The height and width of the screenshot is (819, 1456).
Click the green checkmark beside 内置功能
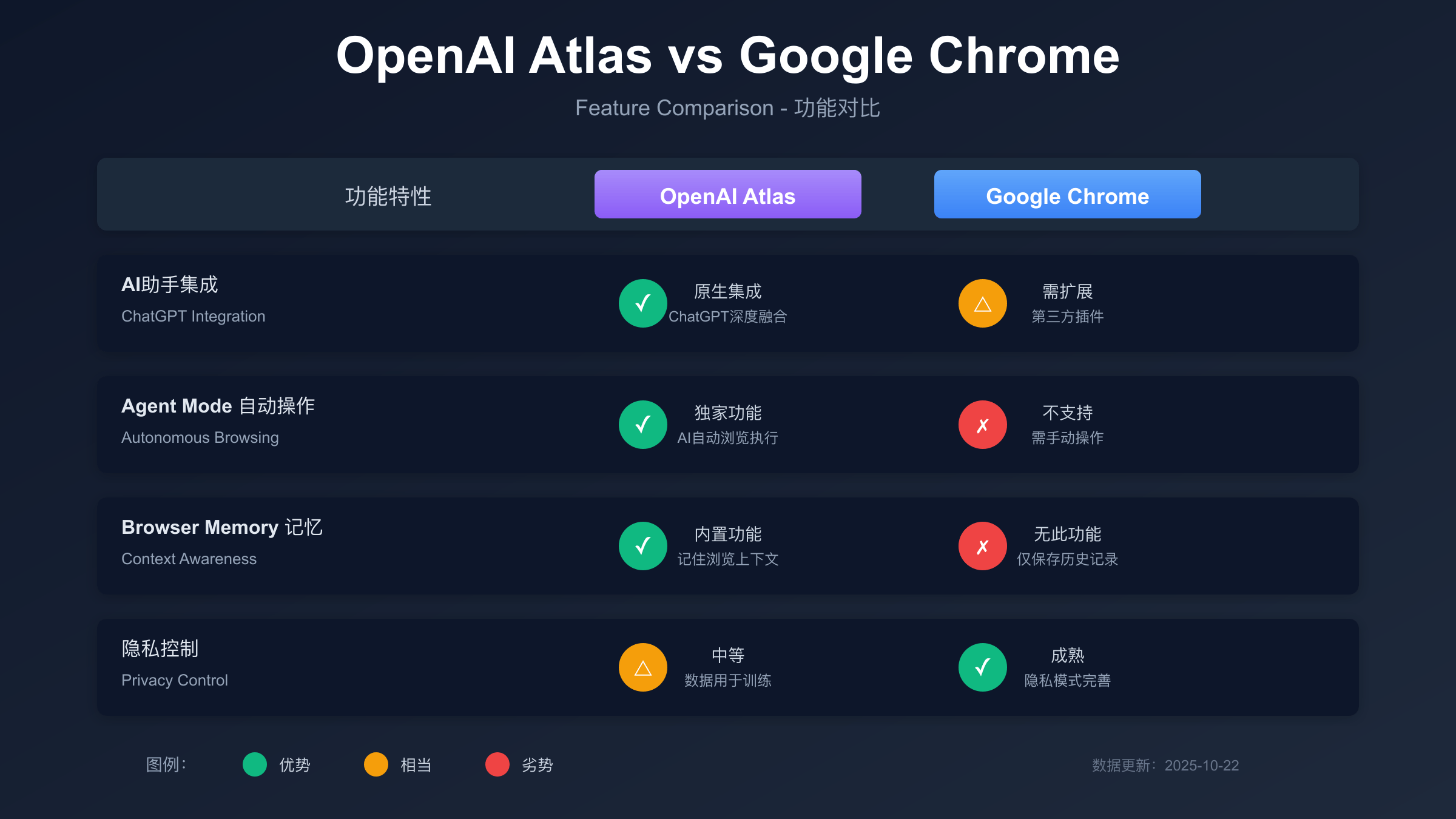click(643, 546)
